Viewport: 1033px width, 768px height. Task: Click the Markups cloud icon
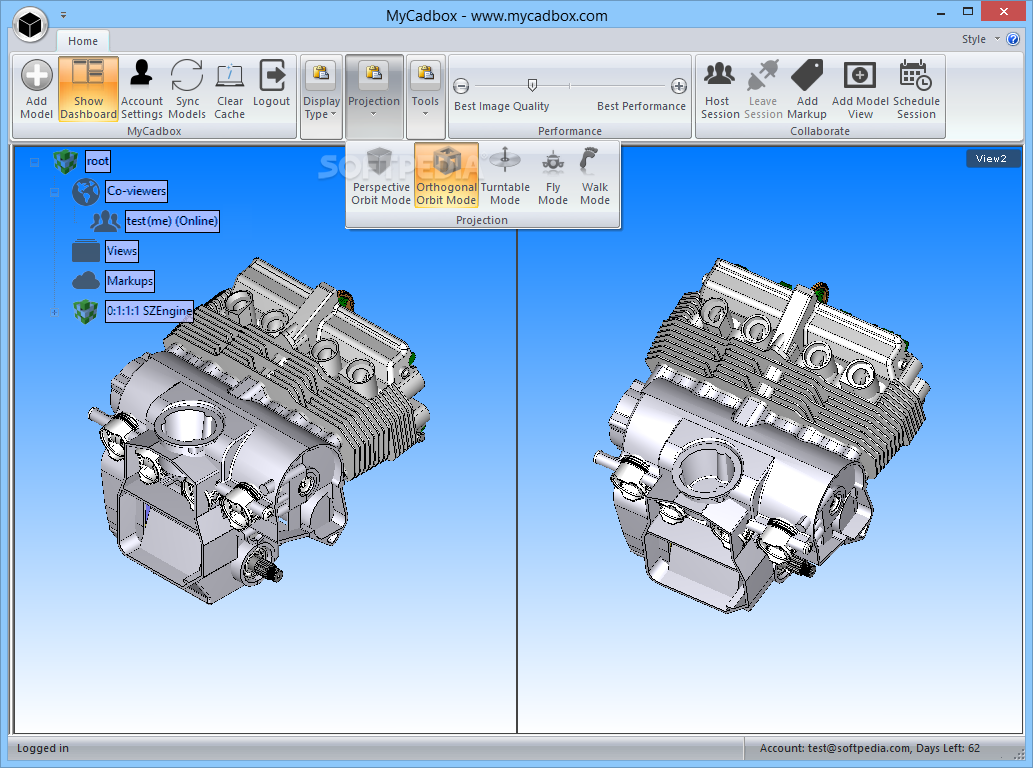click(86, 281)
